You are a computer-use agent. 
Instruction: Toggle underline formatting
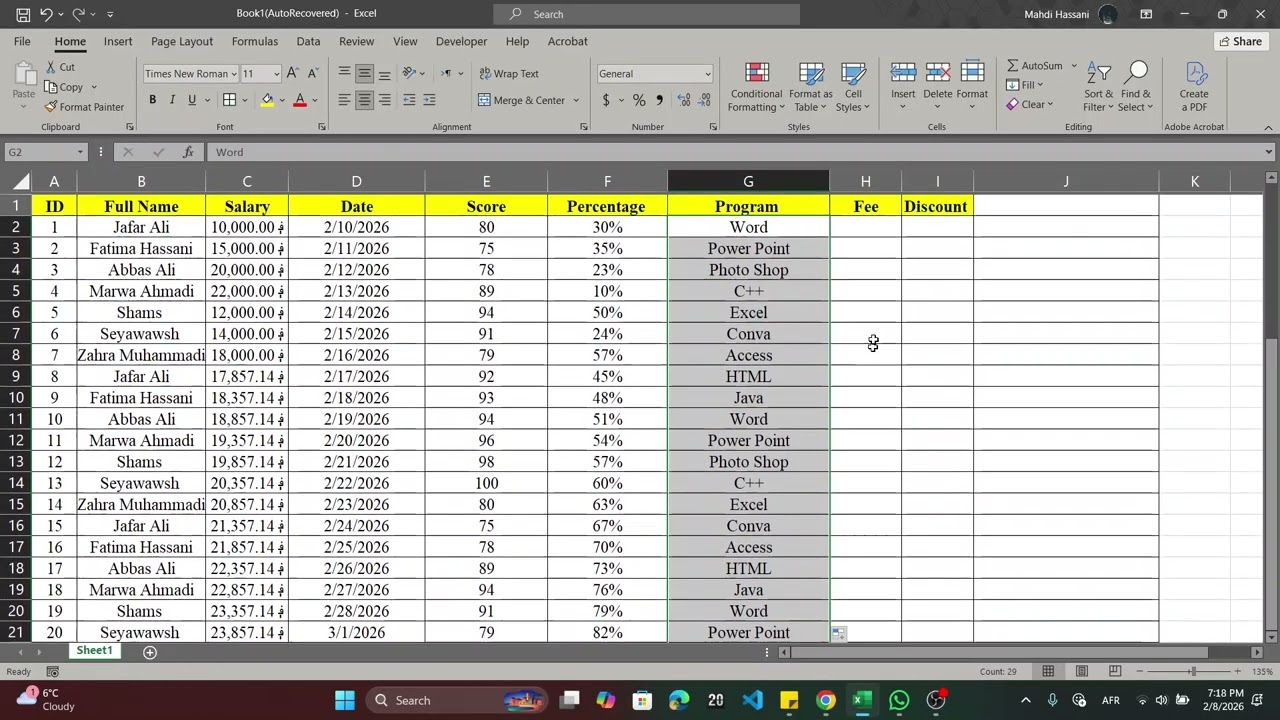point(192,100)
